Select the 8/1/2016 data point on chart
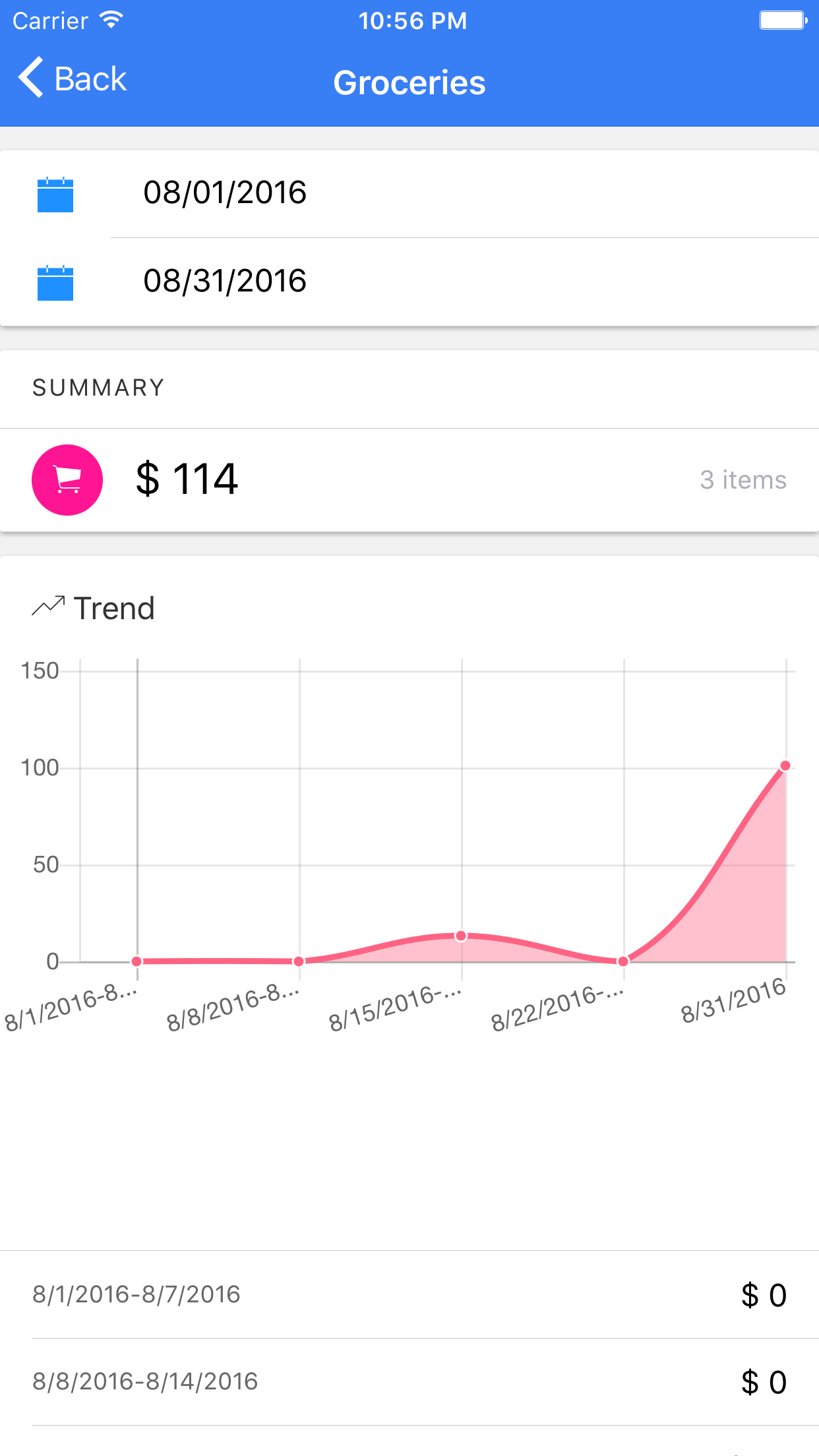 136,961
